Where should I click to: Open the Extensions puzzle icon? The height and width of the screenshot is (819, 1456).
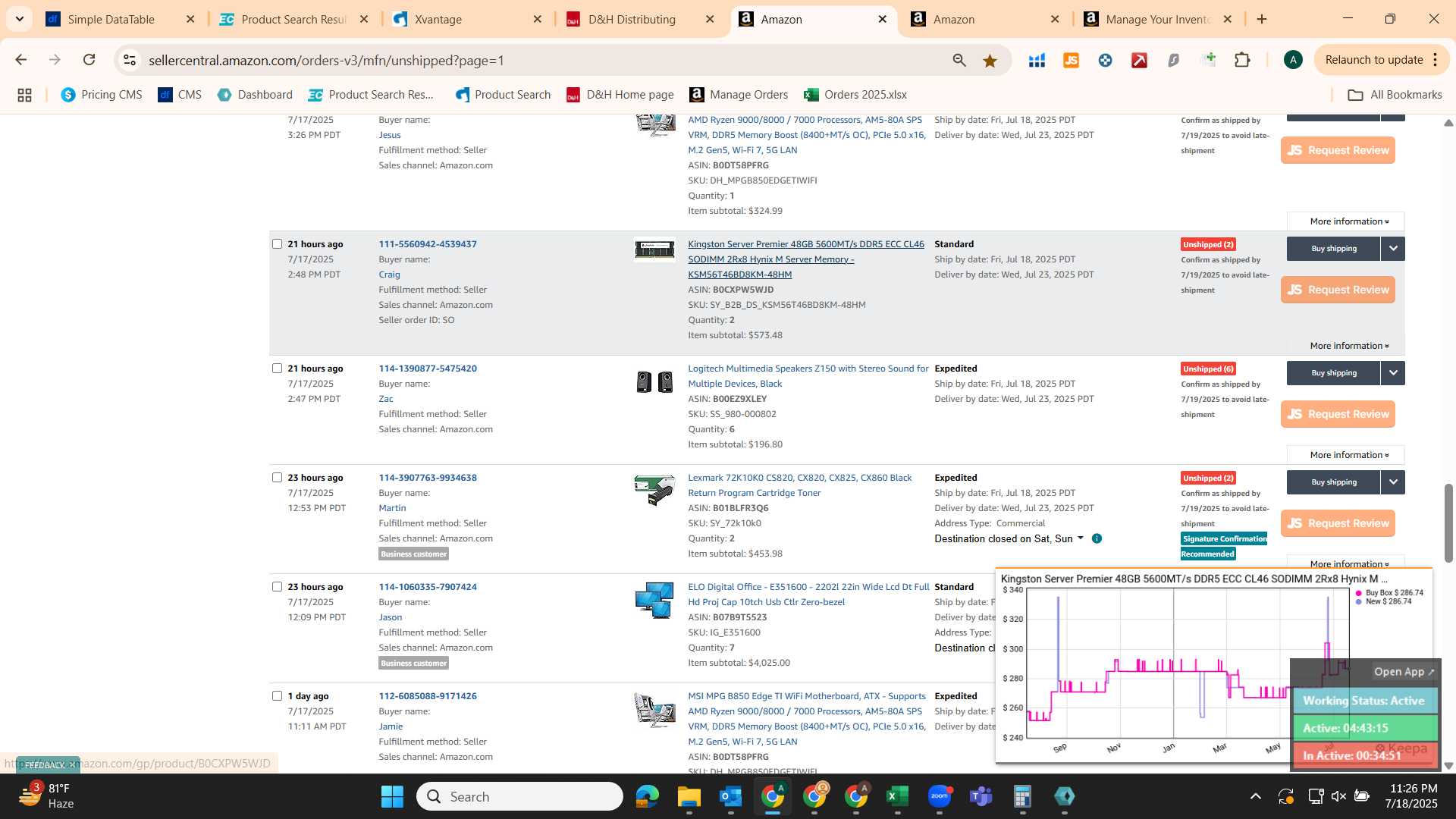(x=1242, y=60)
